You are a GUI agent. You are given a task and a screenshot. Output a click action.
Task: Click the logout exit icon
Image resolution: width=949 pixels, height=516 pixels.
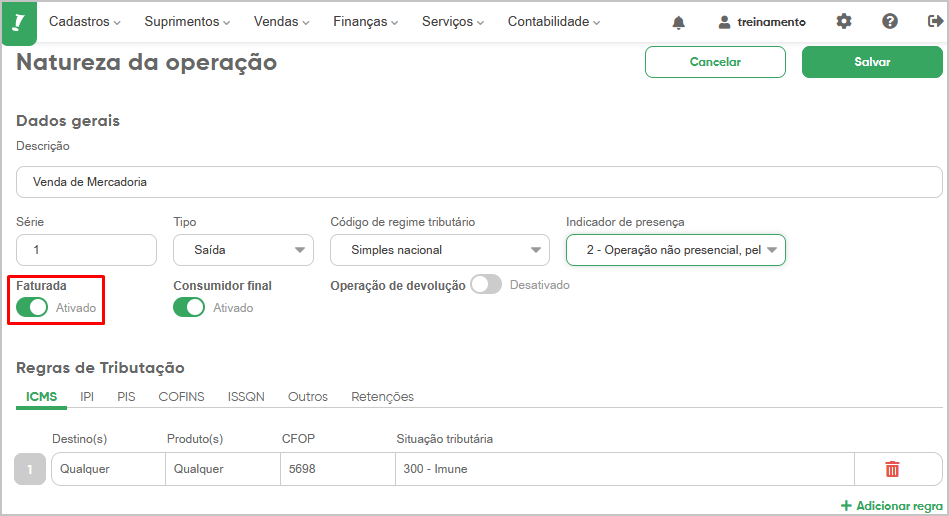point(935,22)
